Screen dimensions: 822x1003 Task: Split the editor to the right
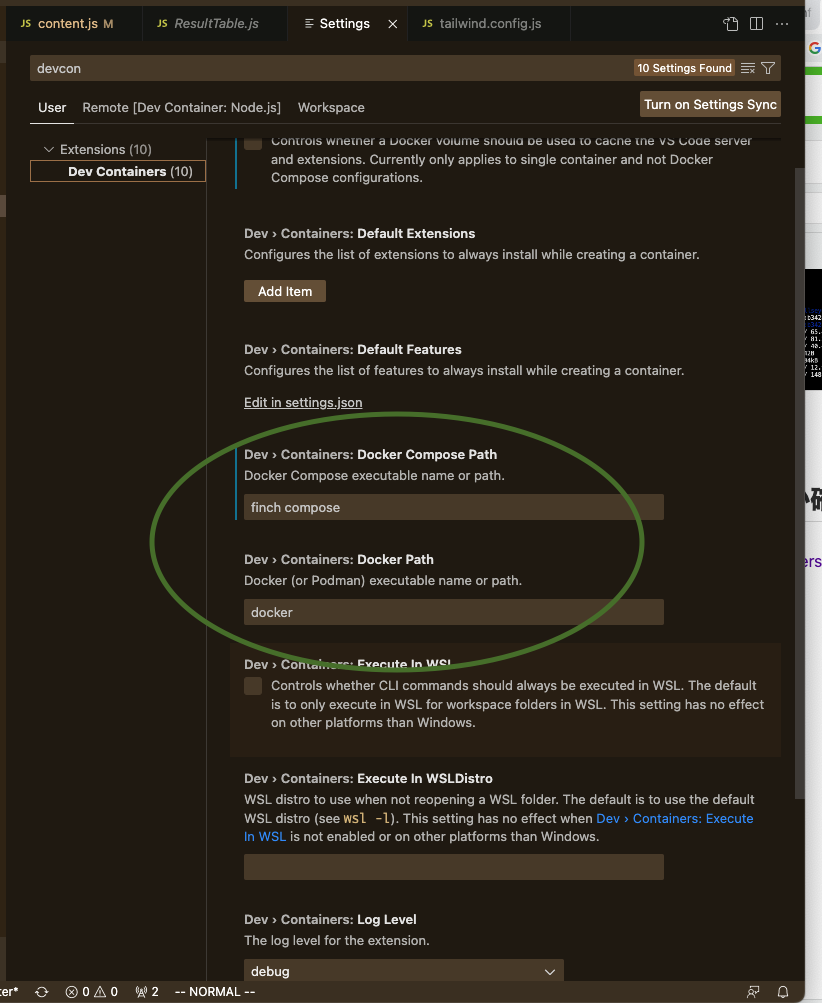click(756, 24)
